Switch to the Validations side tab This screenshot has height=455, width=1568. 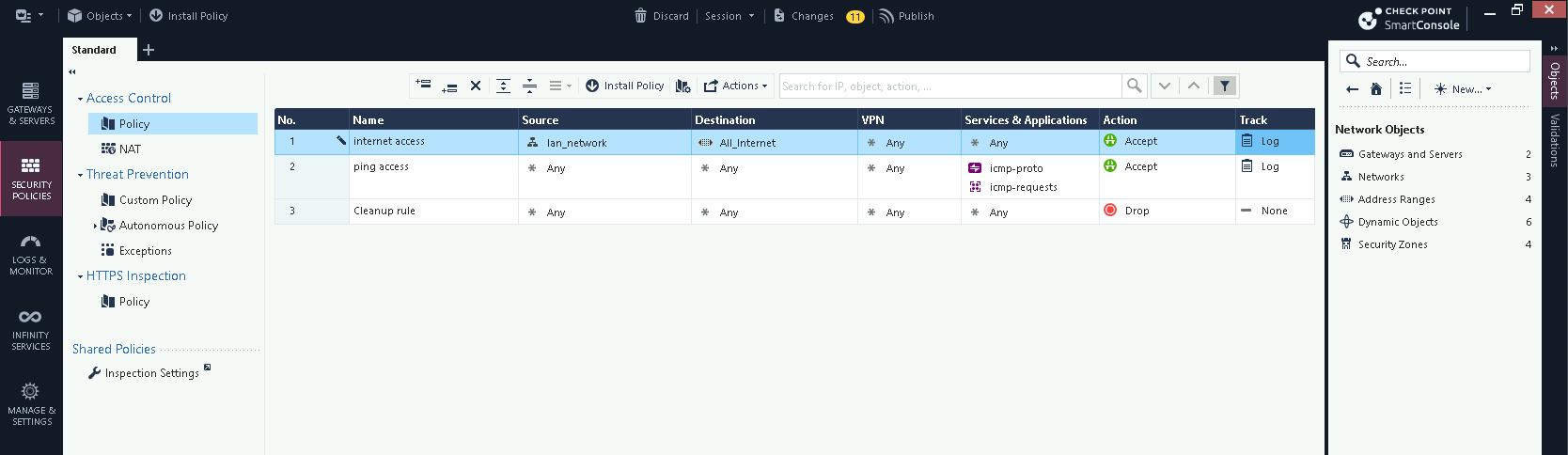[x=1555, y=140]
